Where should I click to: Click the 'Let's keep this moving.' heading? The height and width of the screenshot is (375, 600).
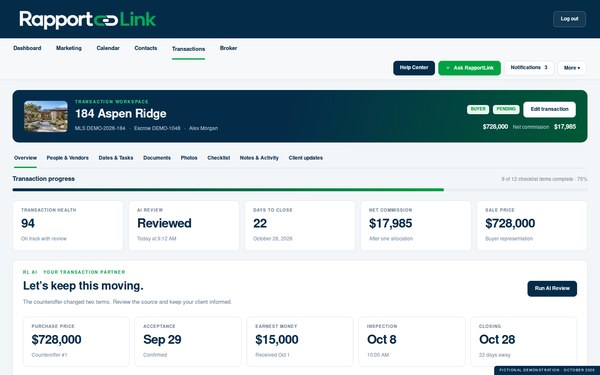click(x=83, y=286)
